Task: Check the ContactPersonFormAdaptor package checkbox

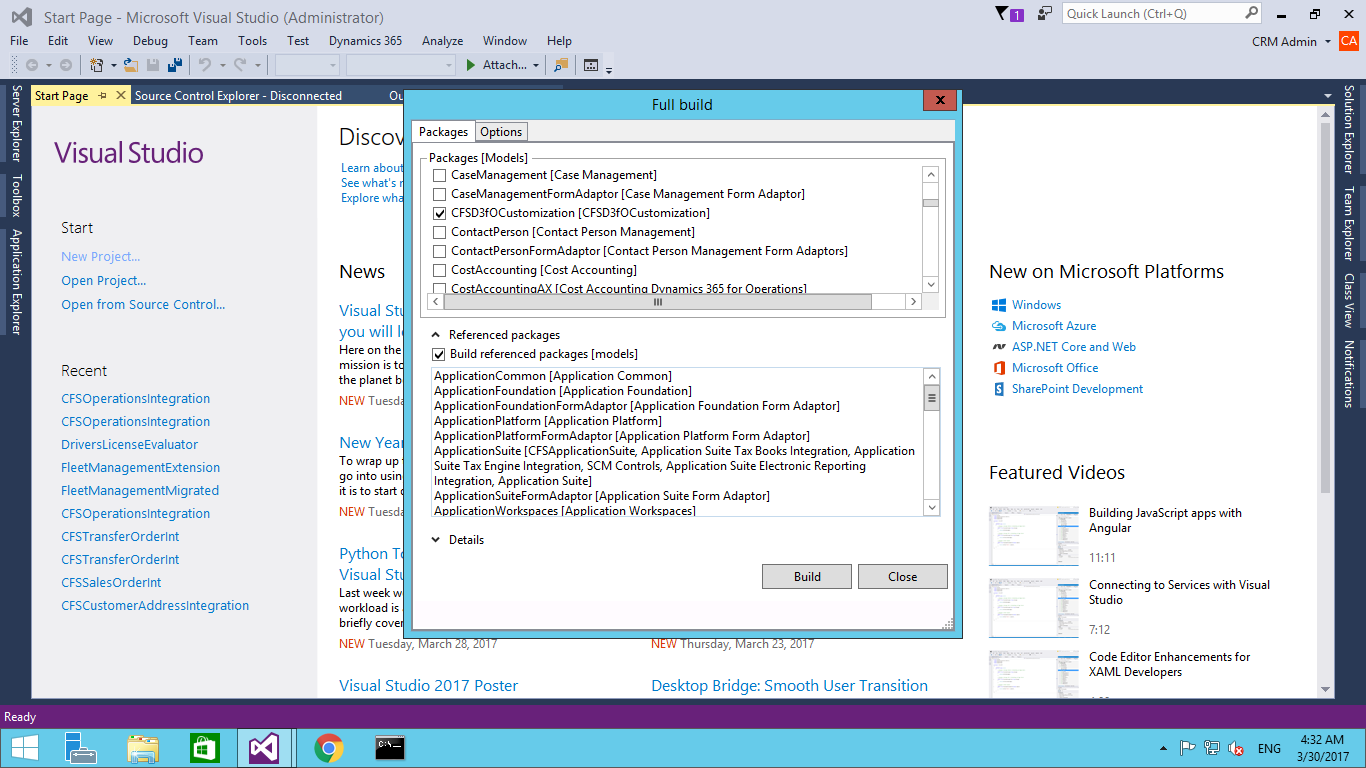Action: pyautogui.click(x=439, y=251)
